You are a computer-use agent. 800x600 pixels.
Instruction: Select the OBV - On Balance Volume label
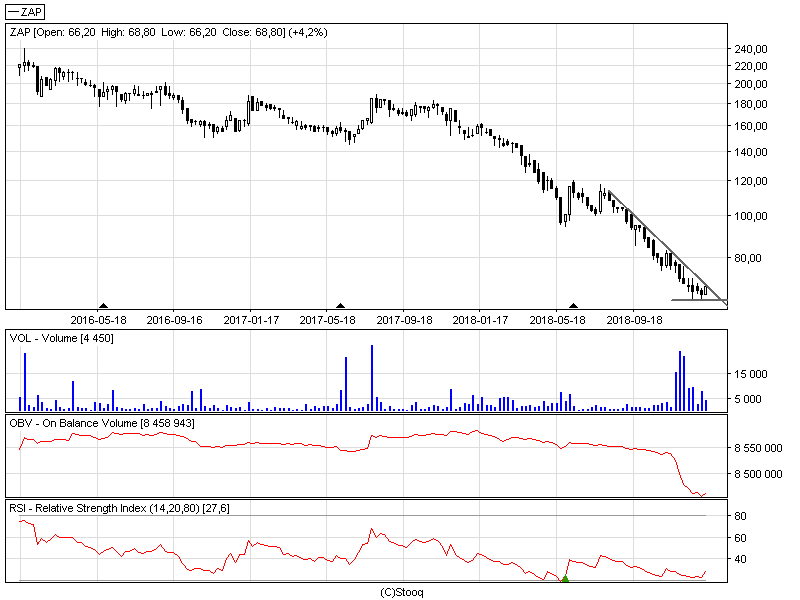click(x=101, y=424)
